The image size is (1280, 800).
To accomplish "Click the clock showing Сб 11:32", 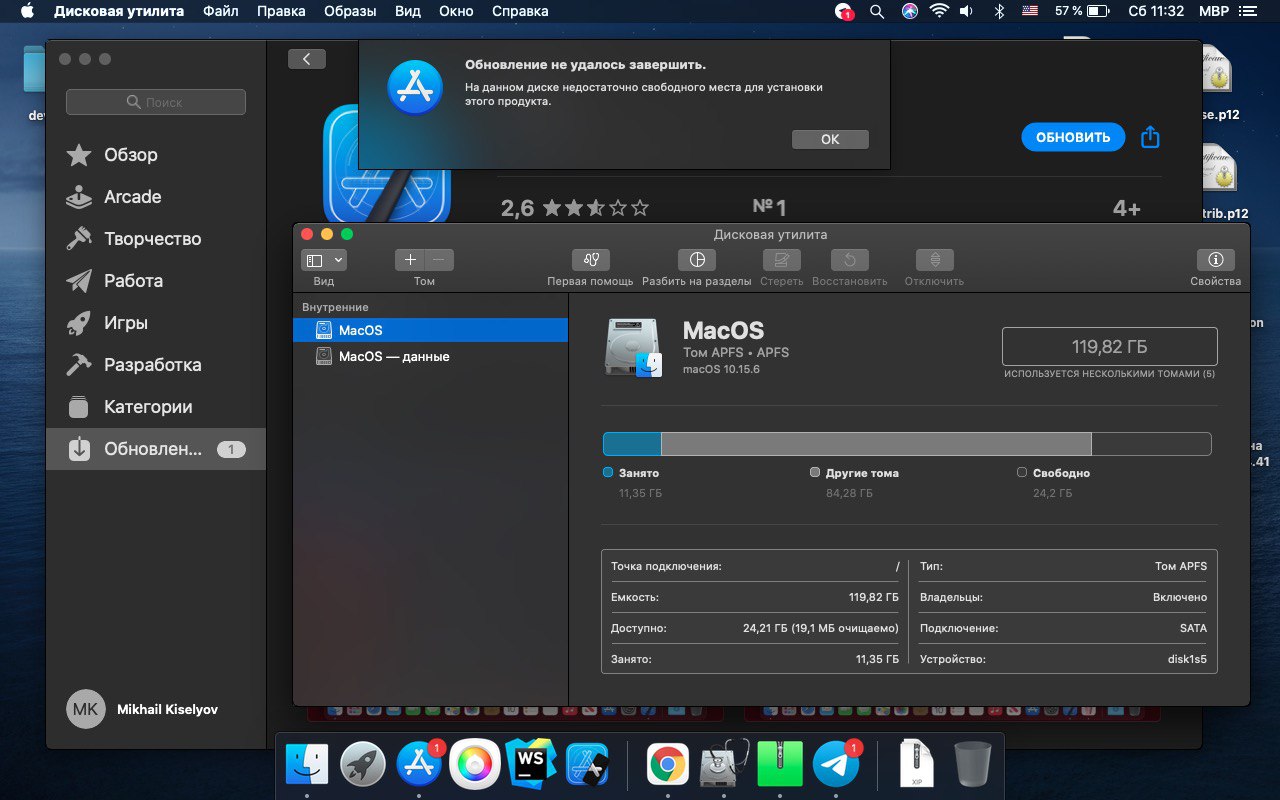I will tap(1156, 11).
